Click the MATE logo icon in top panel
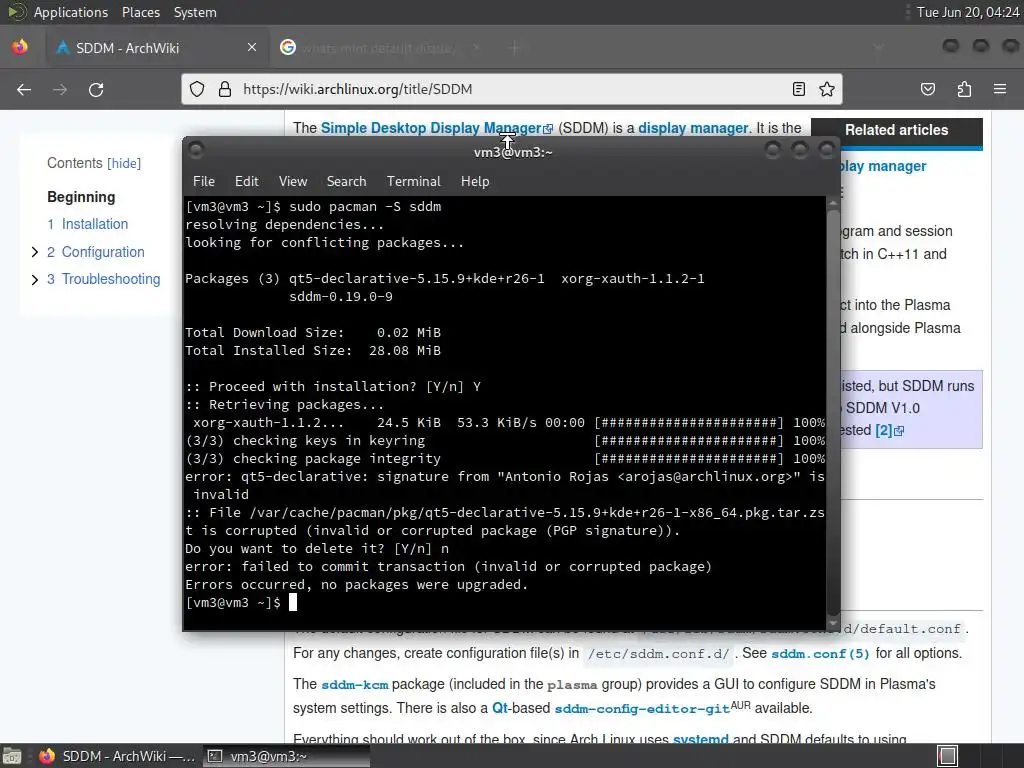The image size is (1024, 768). (x=17, y=12)
